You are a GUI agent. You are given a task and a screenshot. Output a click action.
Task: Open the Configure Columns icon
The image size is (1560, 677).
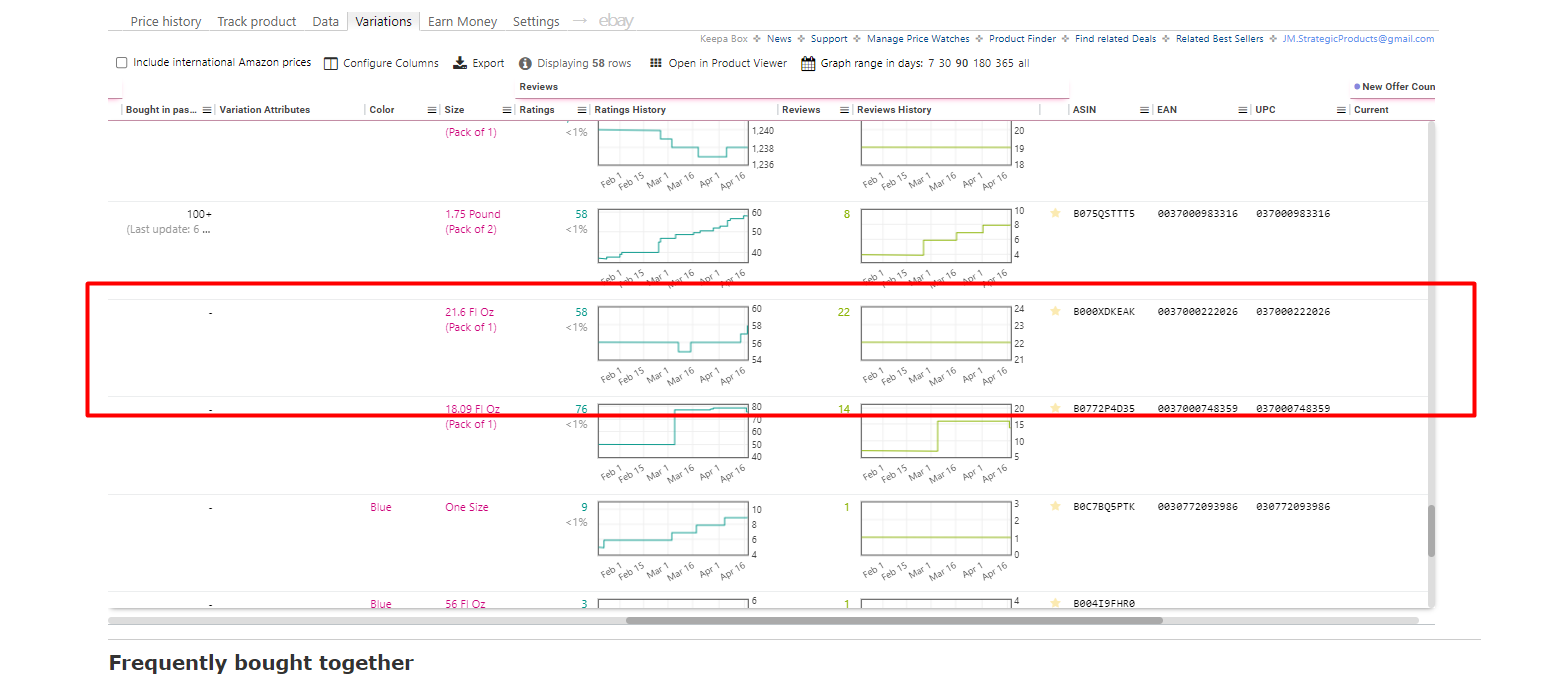(332, 63)
